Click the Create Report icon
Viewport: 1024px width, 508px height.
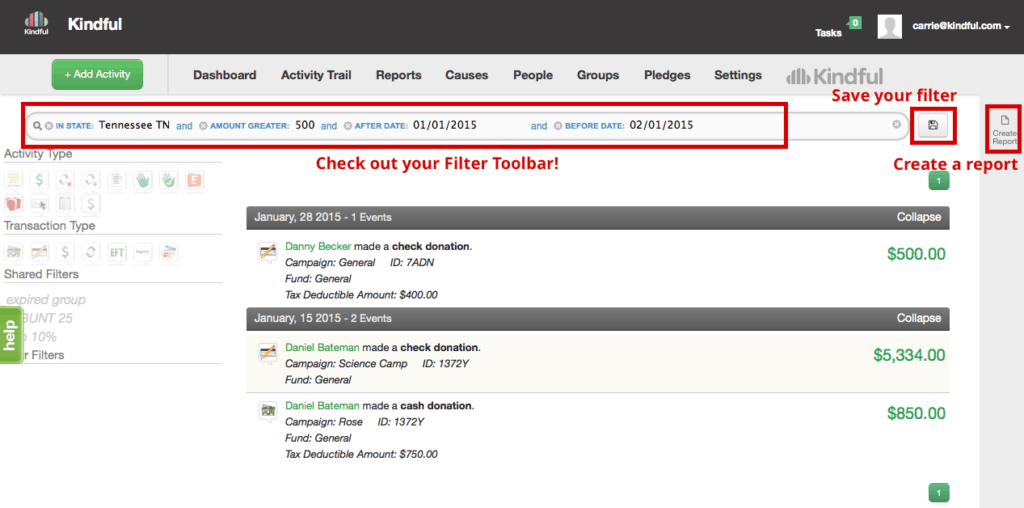click(x=1004, y=129)
